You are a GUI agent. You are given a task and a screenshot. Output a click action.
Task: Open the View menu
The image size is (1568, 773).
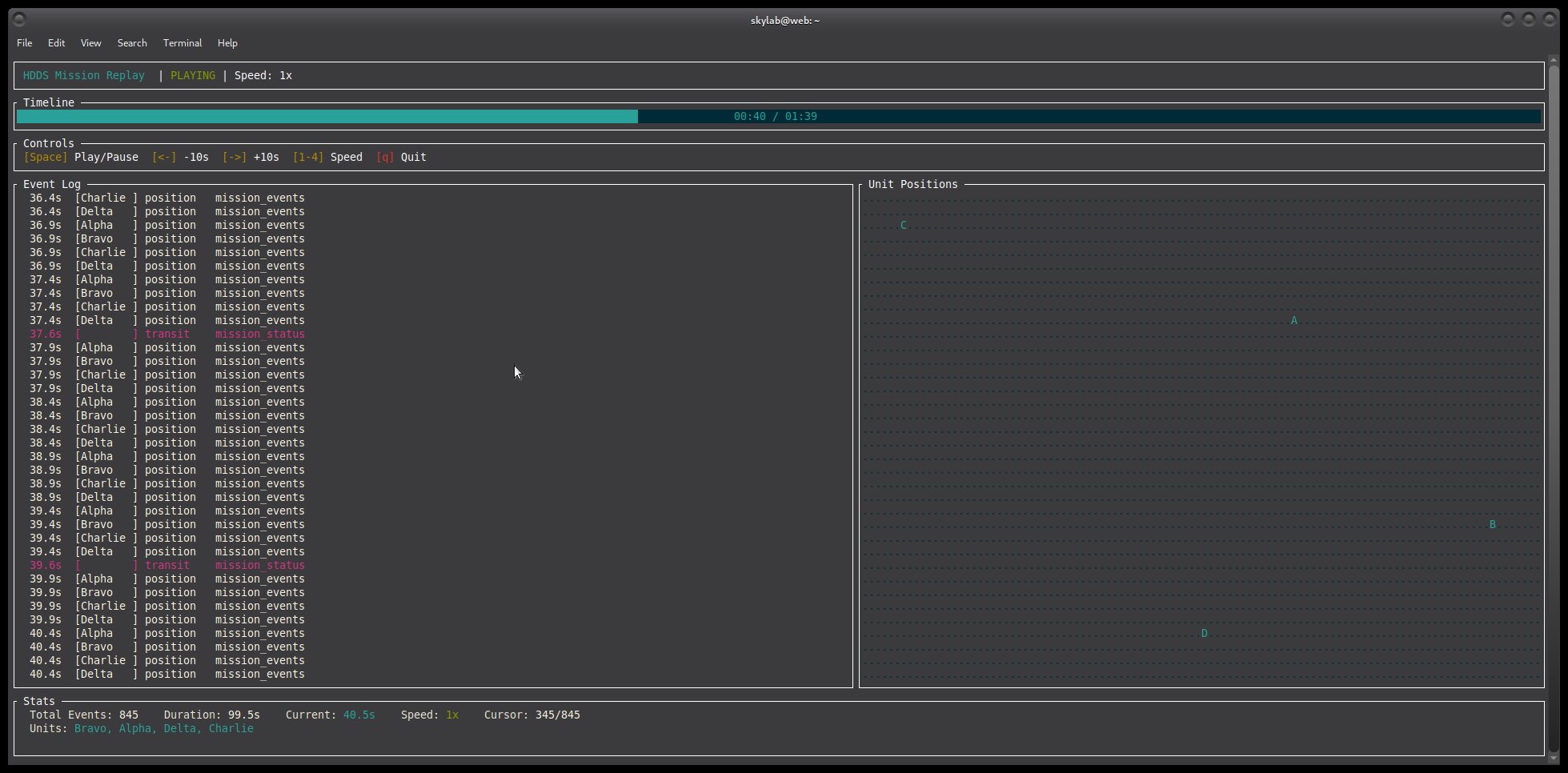[x=90, y=42]
